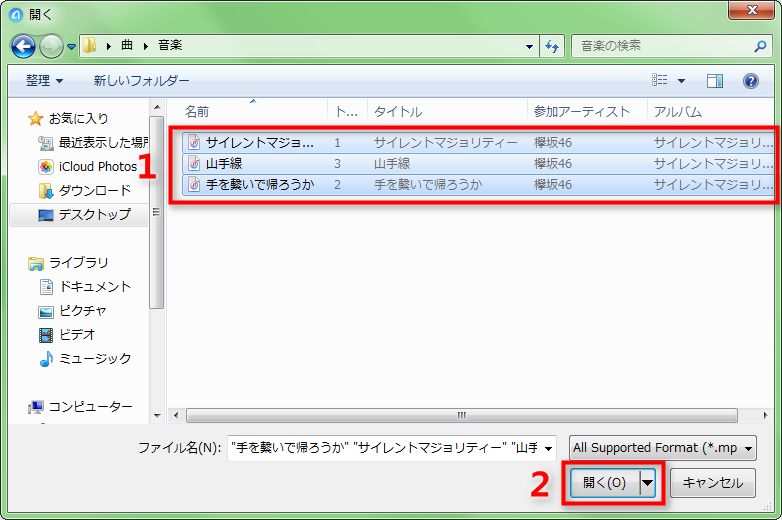Toggle the preview pane icon
The height and width of the screenshot is (520, 782).
(x=715, y=81)
